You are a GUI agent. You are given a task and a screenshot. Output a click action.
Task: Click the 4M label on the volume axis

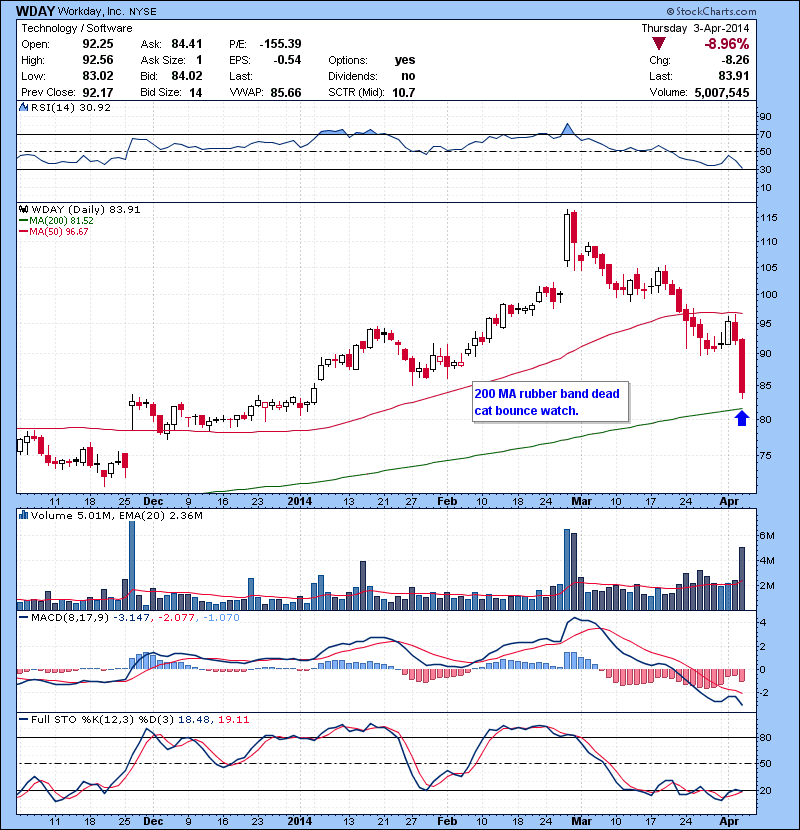click(767, 561)
